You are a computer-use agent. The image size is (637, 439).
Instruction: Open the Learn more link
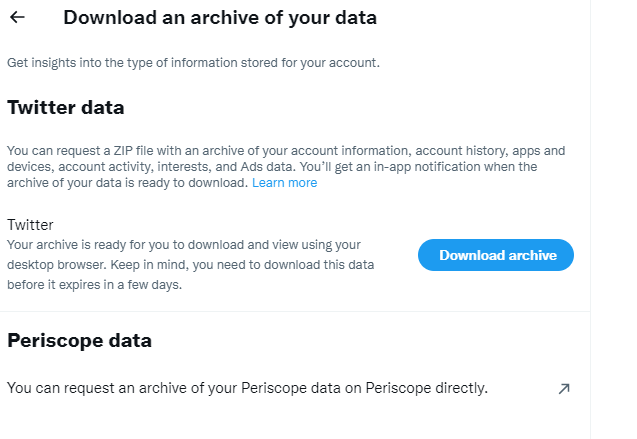(x=284, y=183)
